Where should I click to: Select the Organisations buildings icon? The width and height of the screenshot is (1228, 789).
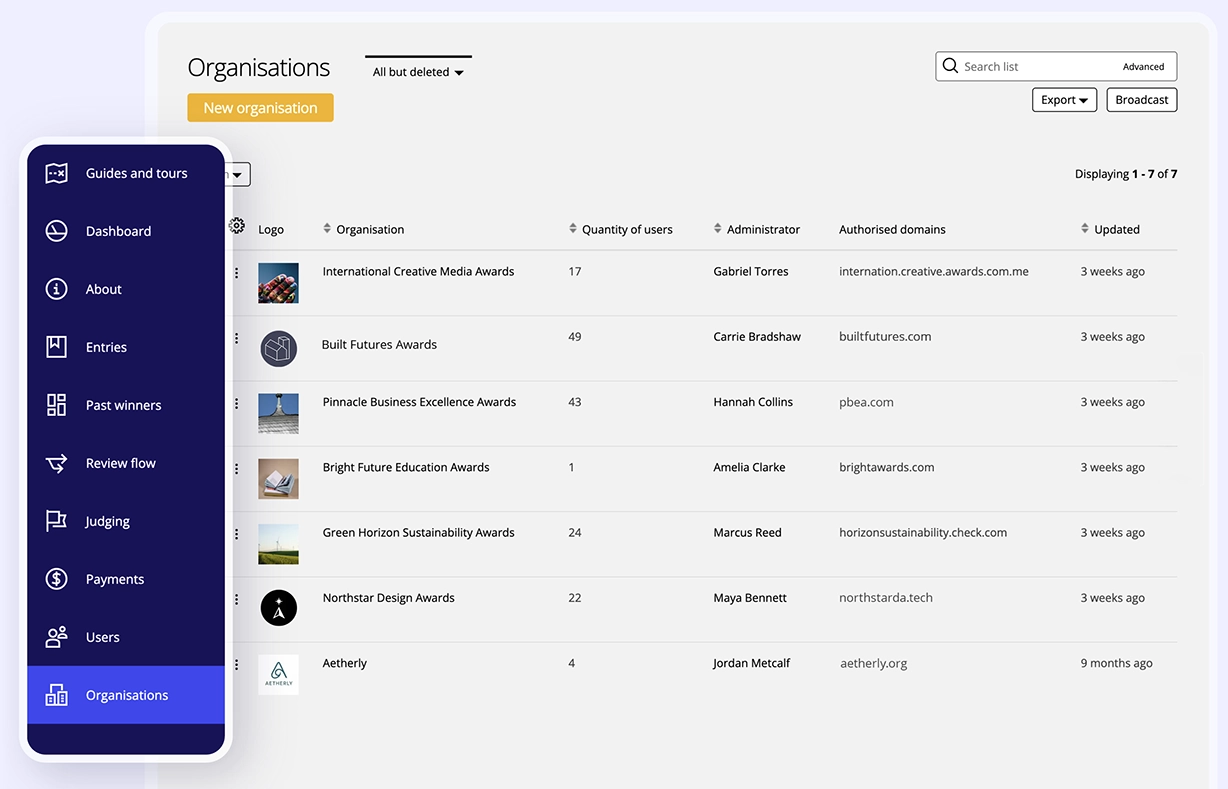click(57, 695)
